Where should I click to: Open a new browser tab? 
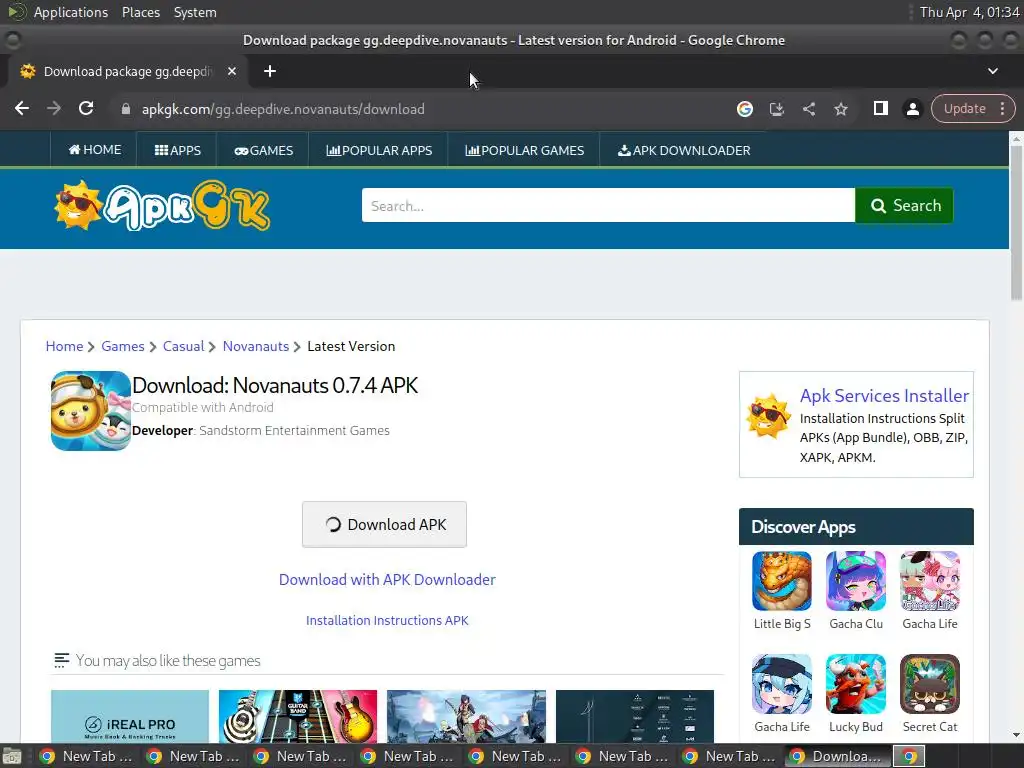[270, 71]
